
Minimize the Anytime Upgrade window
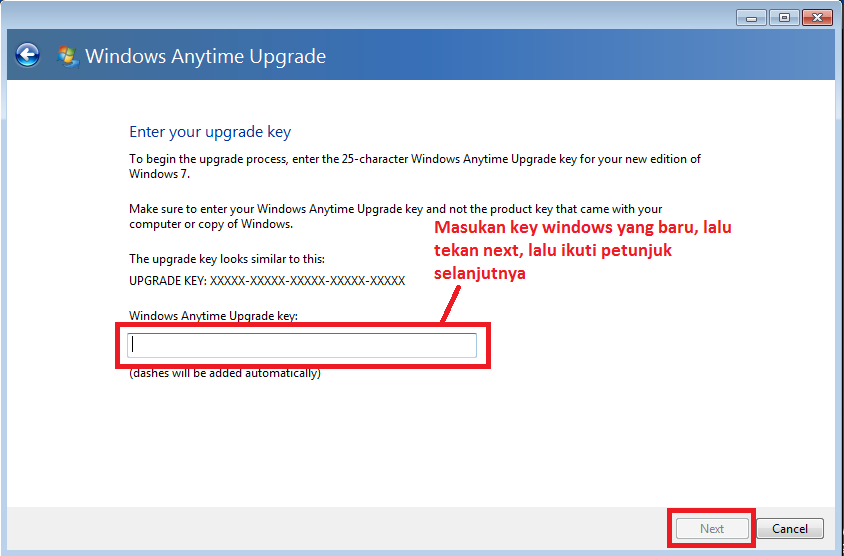pos(751,18)
